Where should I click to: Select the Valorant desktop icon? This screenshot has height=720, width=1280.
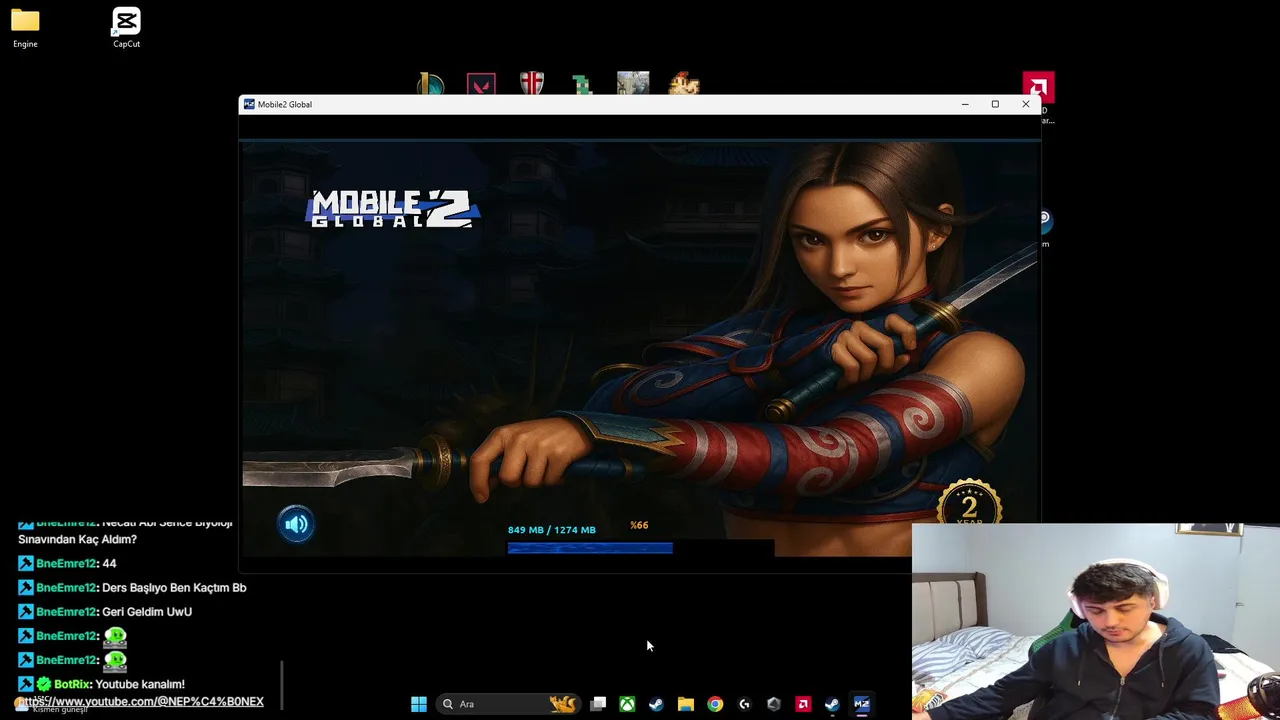pyautogui.click(x=481, y=84)
